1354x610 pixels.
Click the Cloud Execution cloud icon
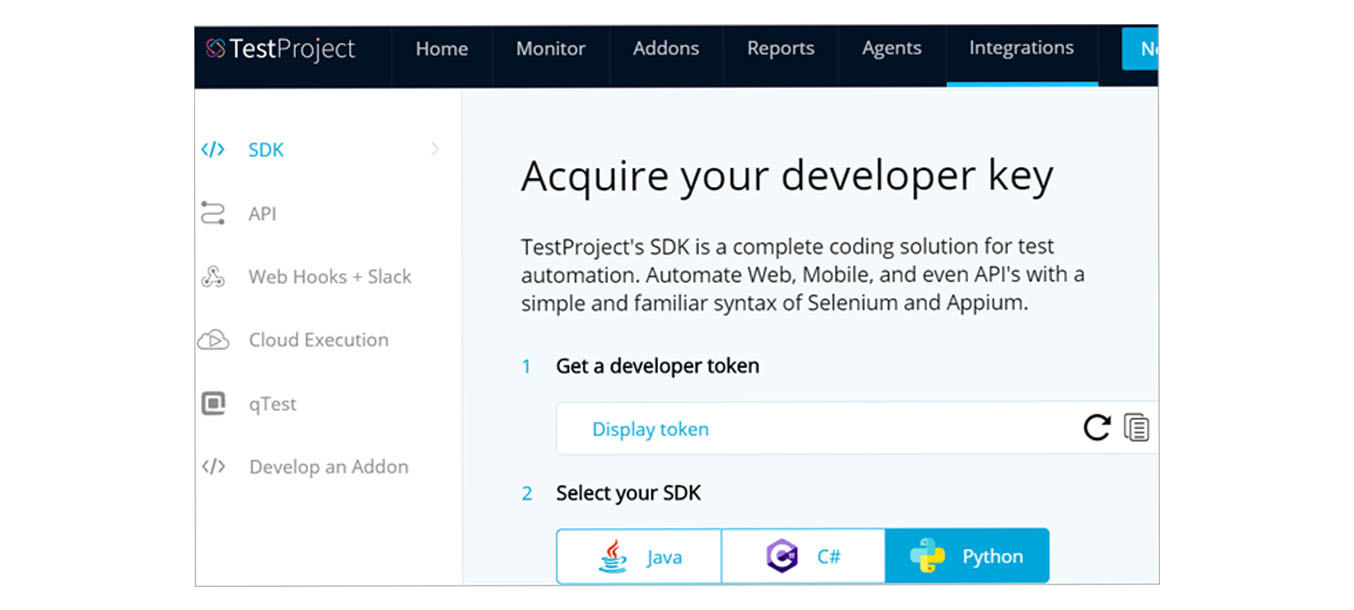tap(213, 340)
